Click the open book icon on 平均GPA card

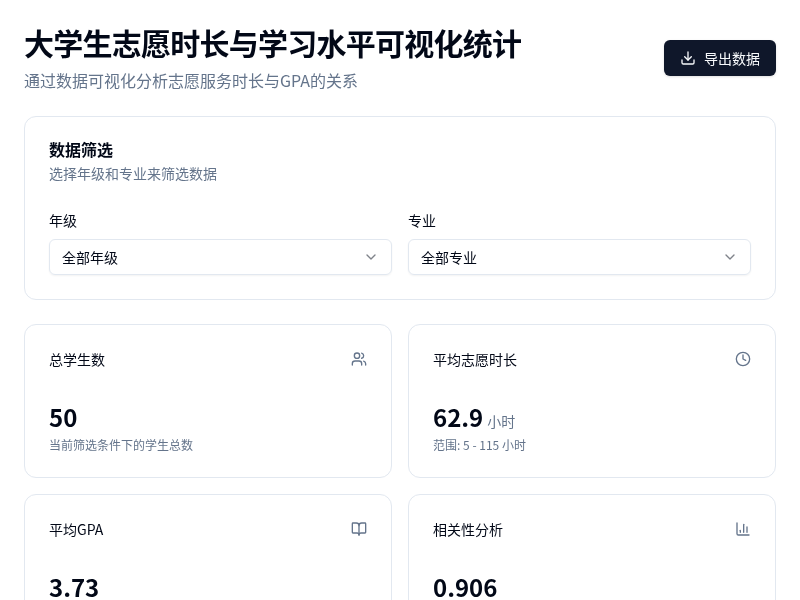click(359, 529)
